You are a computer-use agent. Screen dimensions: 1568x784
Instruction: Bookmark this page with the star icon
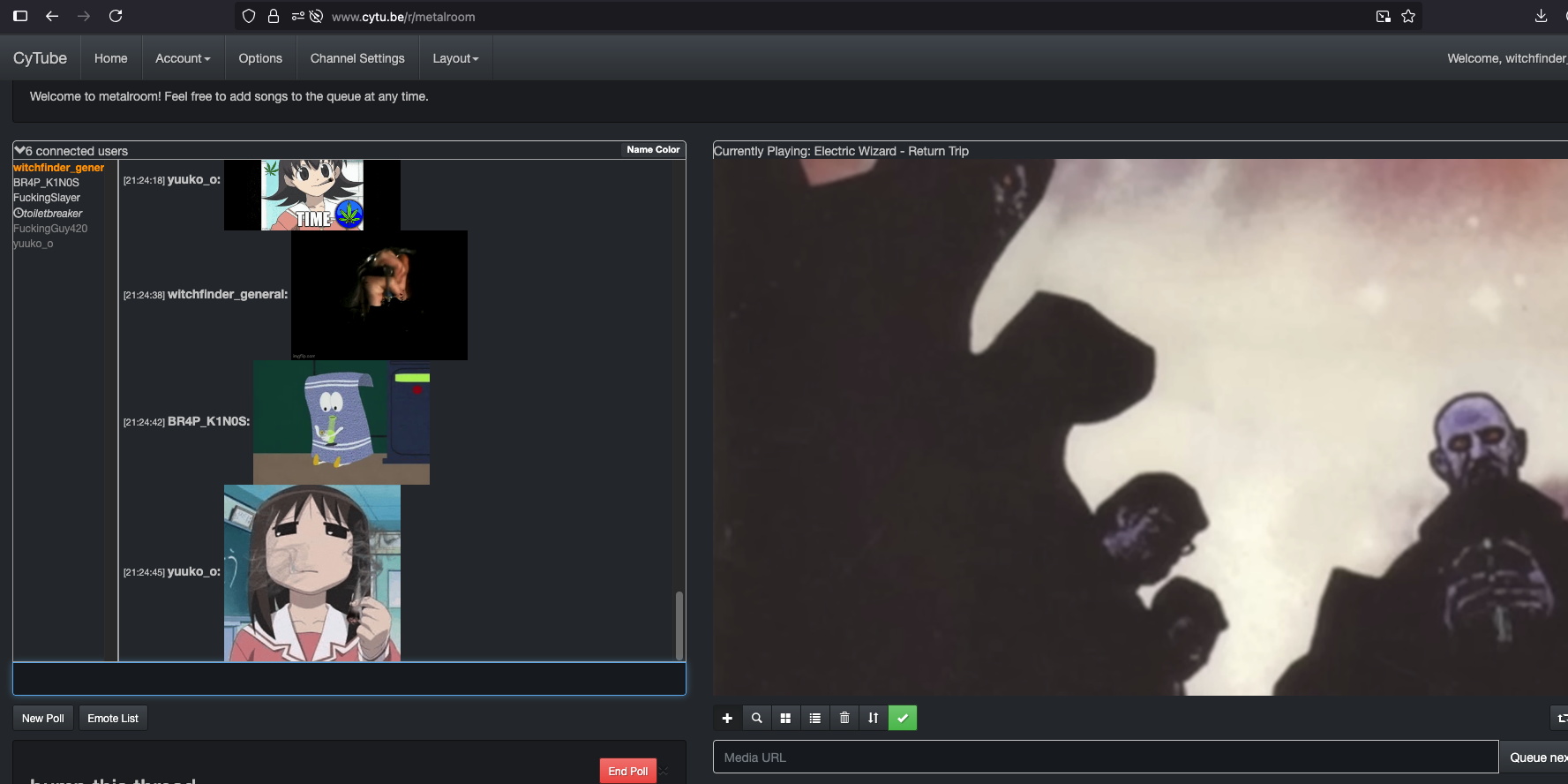tap(1408, 16)
